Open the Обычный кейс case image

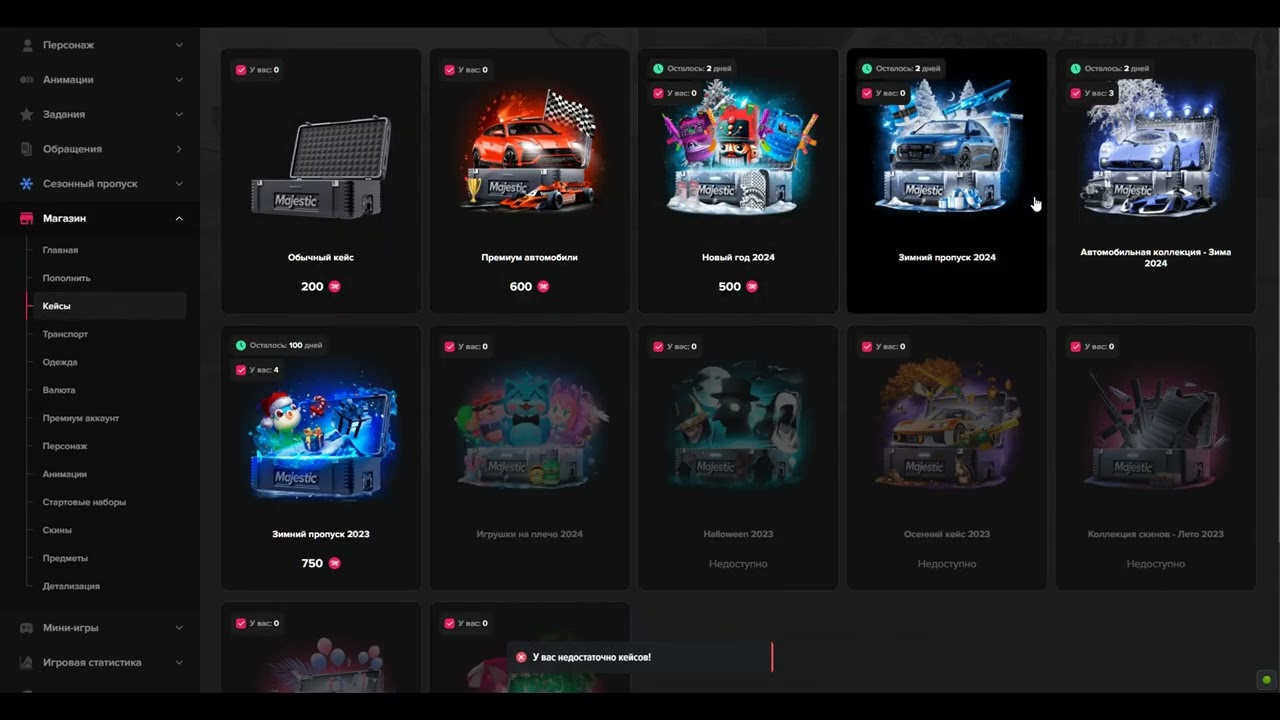(321, 166)
